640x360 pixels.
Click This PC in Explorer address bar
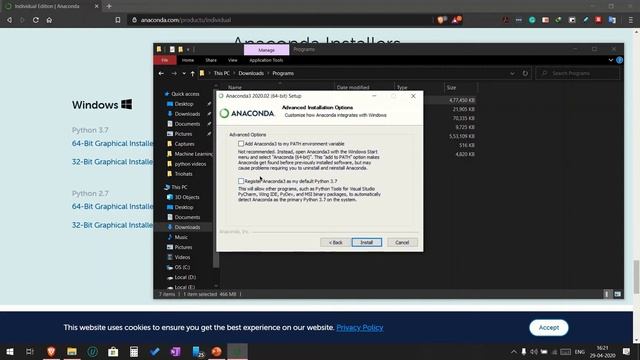[222, 73]
